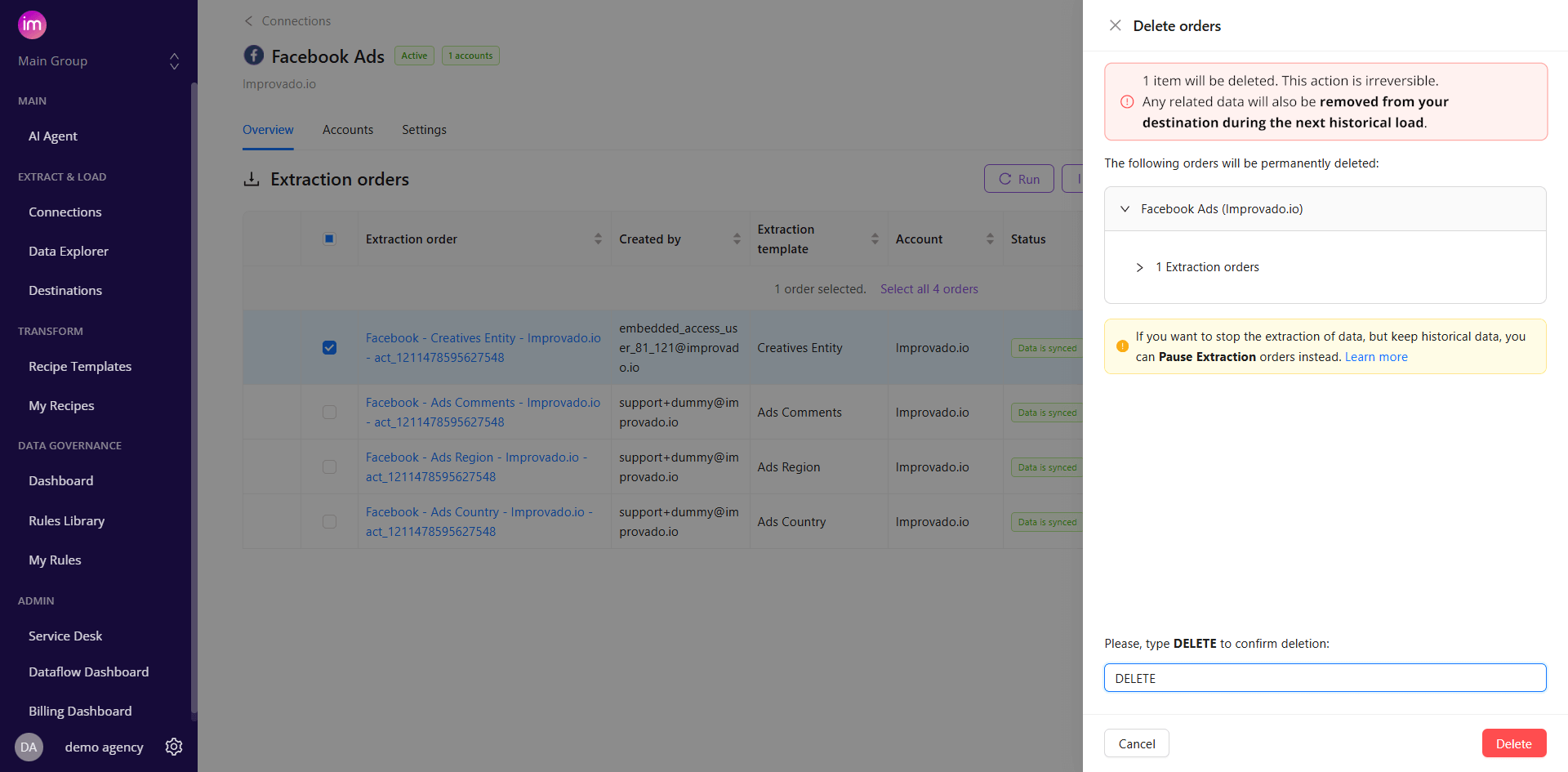
Task: Open Facebook - Ads Region order link
Action: (477, 467)
